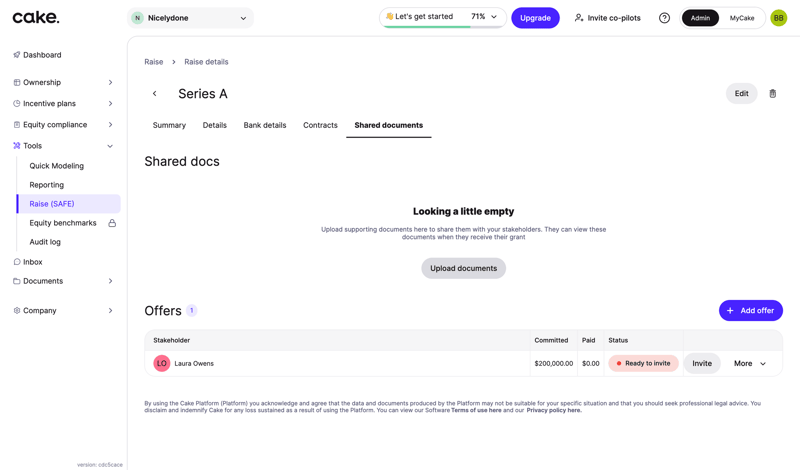
Task: Open the Let's get started 71% progress
Action: point(442,17)
